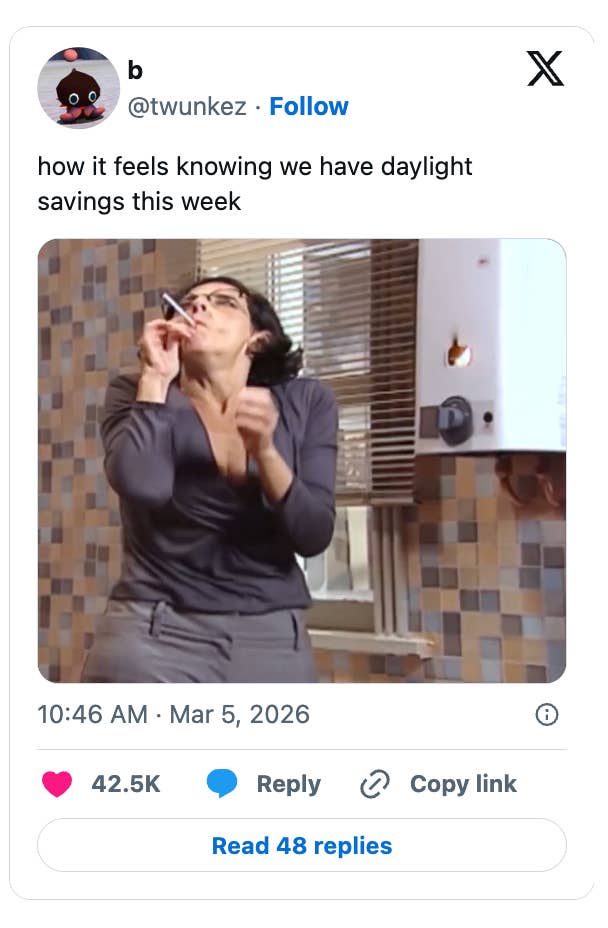Open the Read 48 replies button
Viewport: 608px width, 928px height.
coord(302,845)
